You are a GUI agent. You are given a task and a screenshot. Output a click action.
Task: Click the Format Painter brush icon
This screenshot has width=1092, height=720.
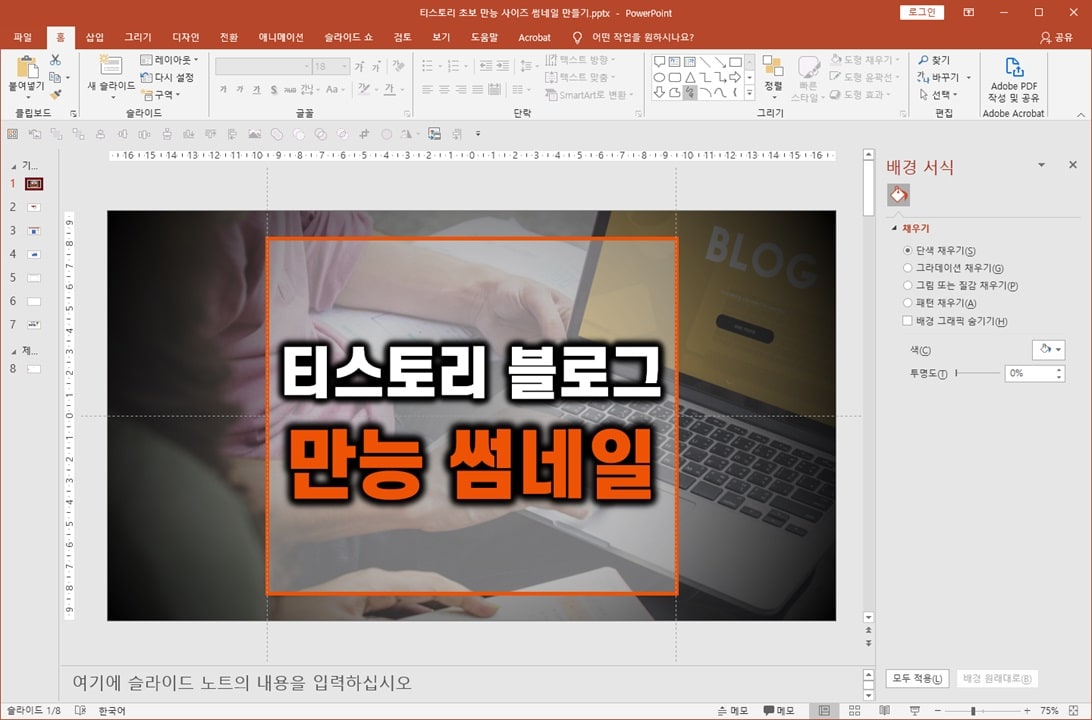coord(55,94)
